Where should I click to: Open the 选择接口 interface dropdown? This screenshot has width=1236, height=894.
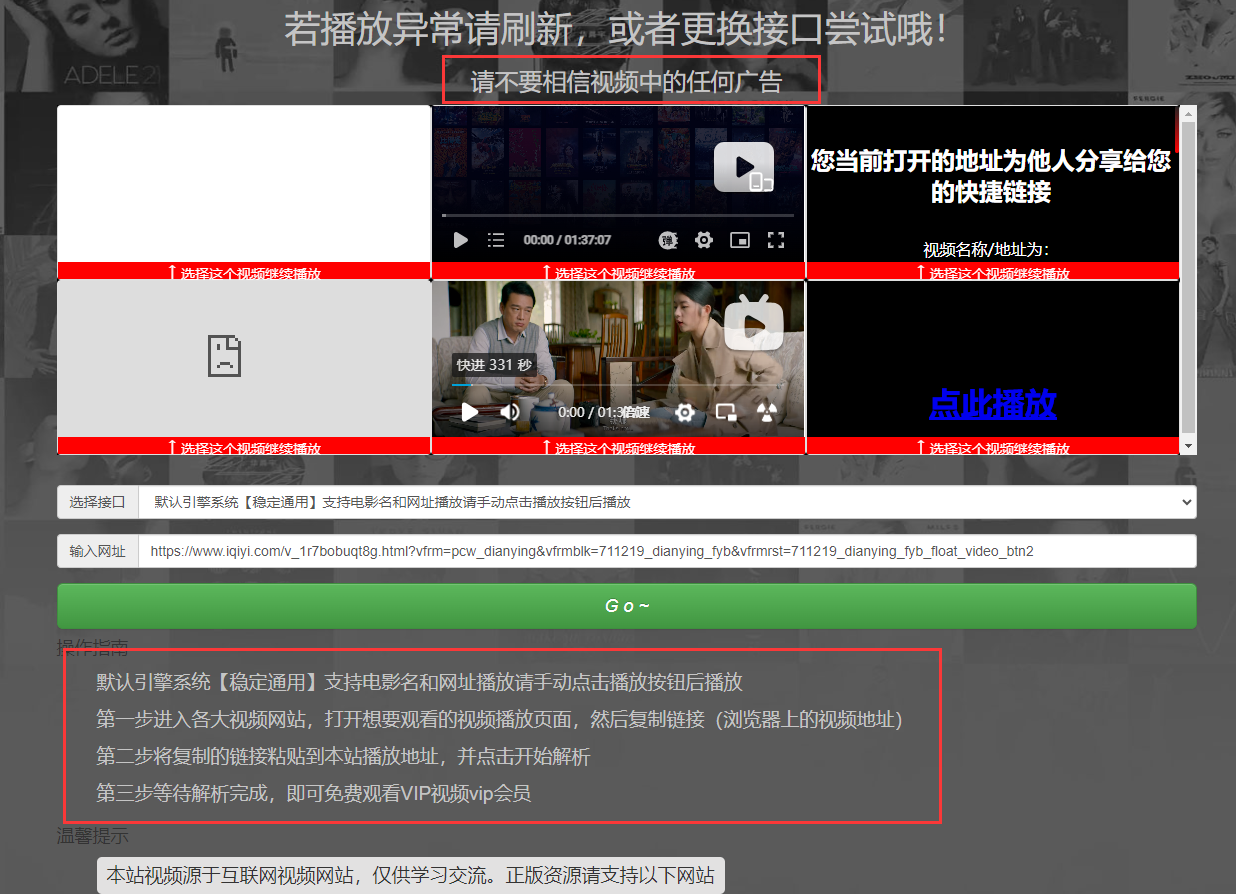click(x=667, y=502)
